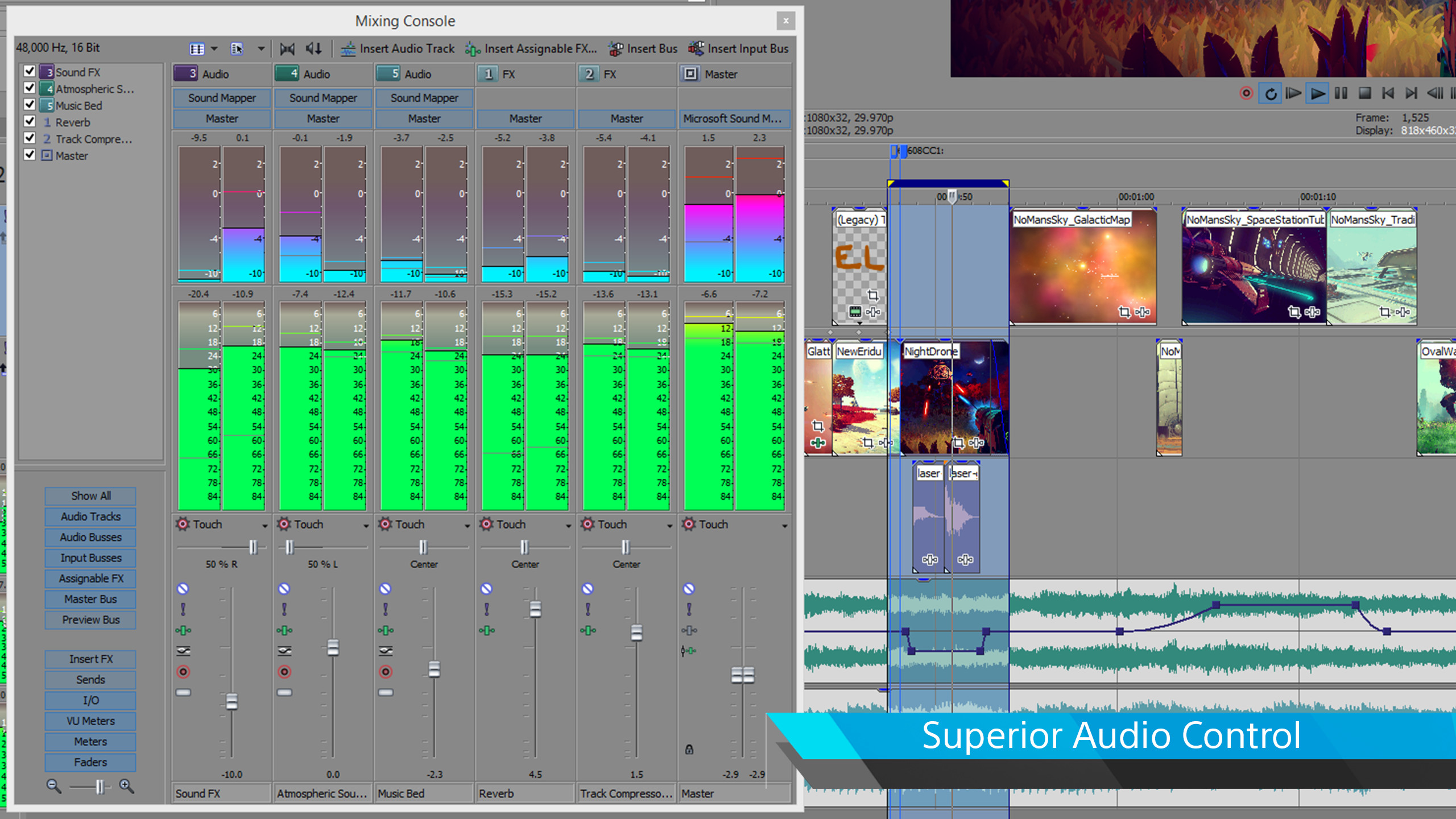Click the Show All button
Image resolution: width=1456 pixels, height=819 pixels.
click(x=89, y=495)
